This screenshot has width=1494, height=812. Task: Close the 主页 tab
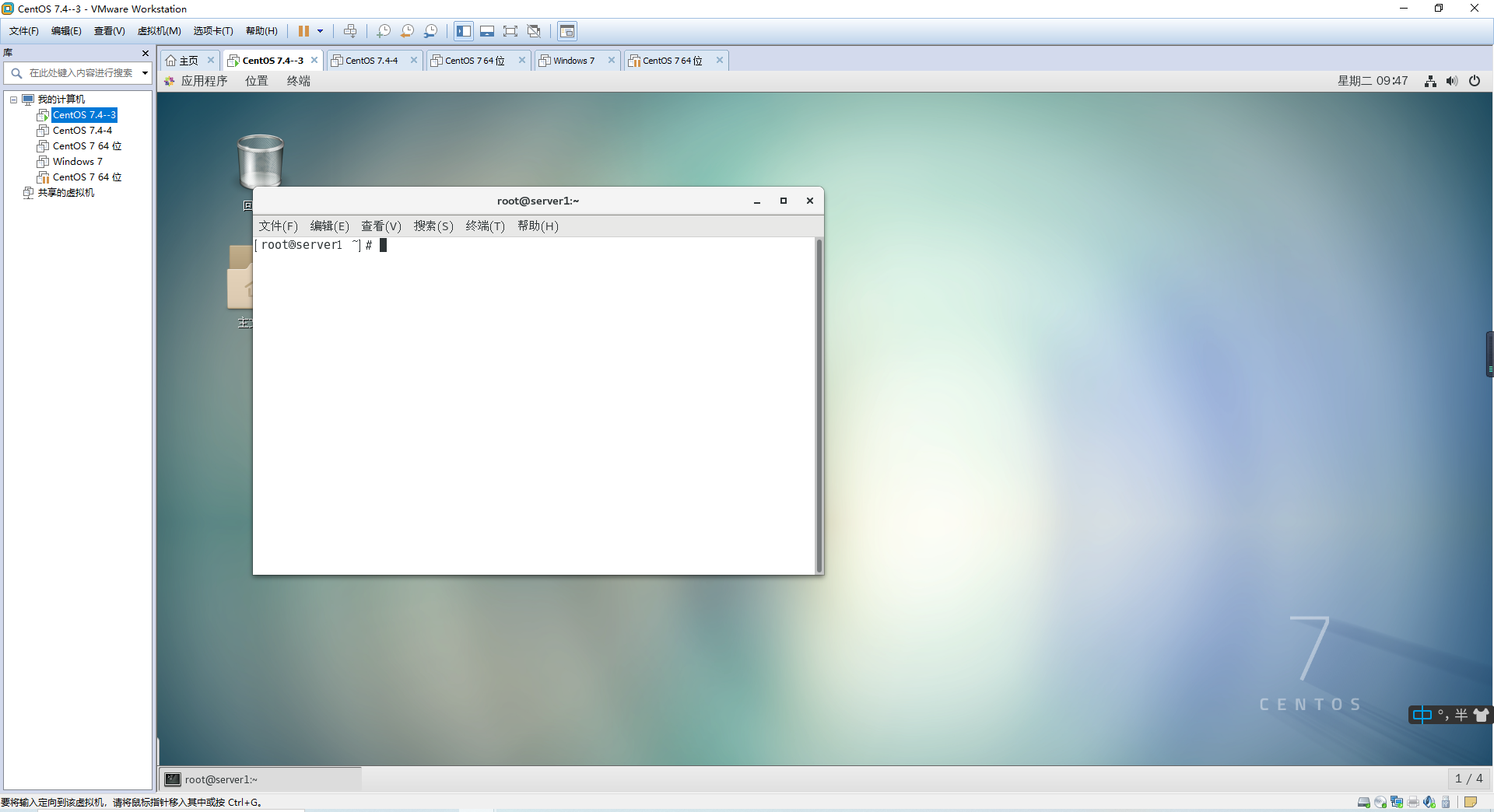pos(211,60)
